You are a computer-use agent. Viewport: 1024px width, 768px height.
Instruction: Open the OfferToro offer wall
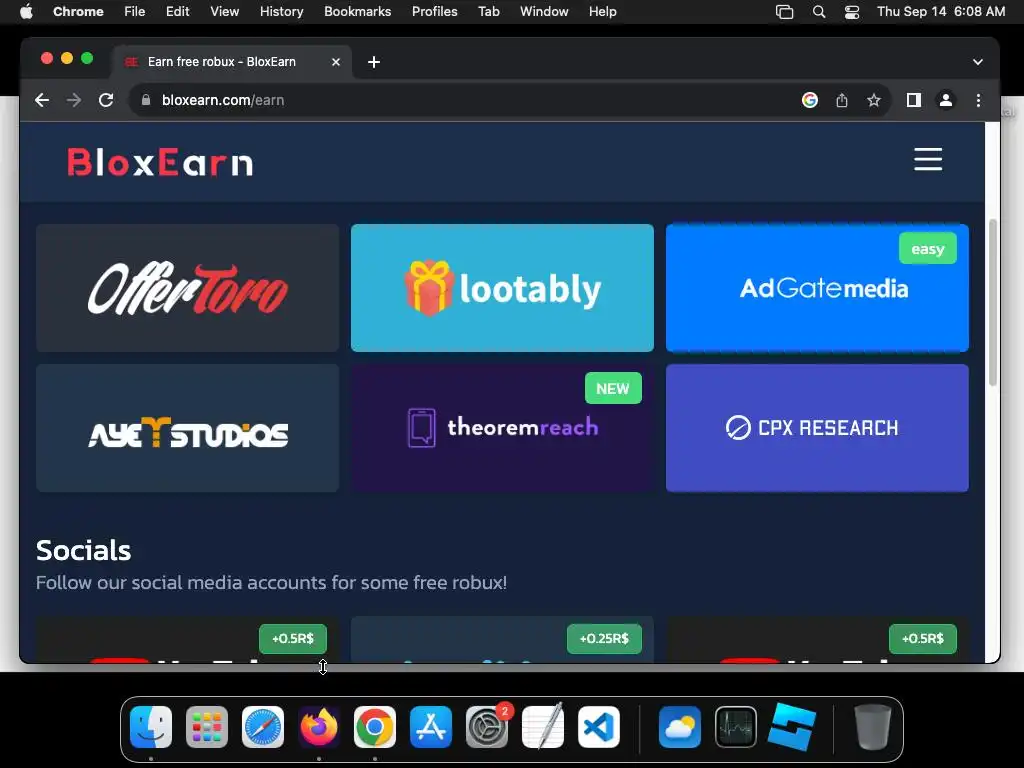(x=187, y=288)
